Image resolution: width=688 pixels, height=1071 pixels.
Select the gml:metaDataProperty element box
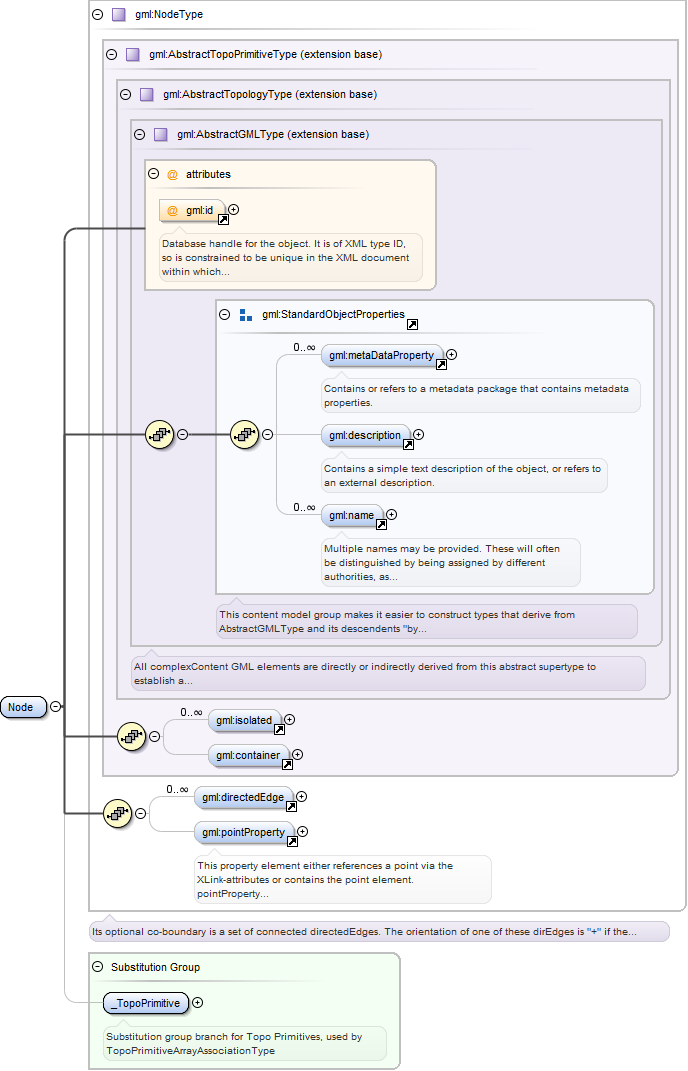click(382, 355)
